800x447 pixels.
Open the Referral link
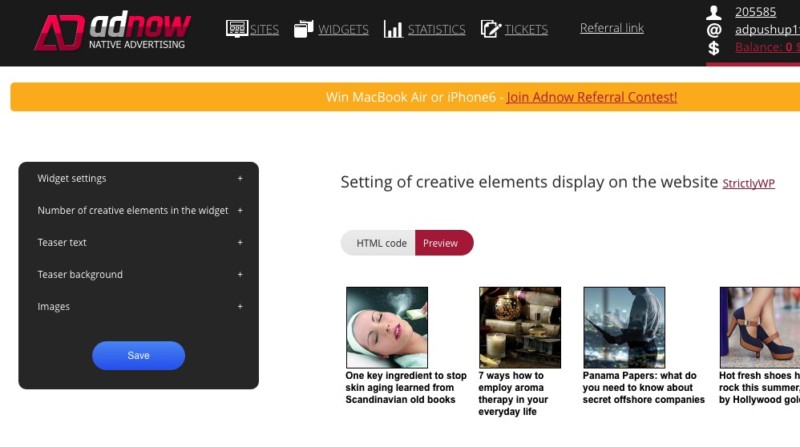tap(612, 28)
